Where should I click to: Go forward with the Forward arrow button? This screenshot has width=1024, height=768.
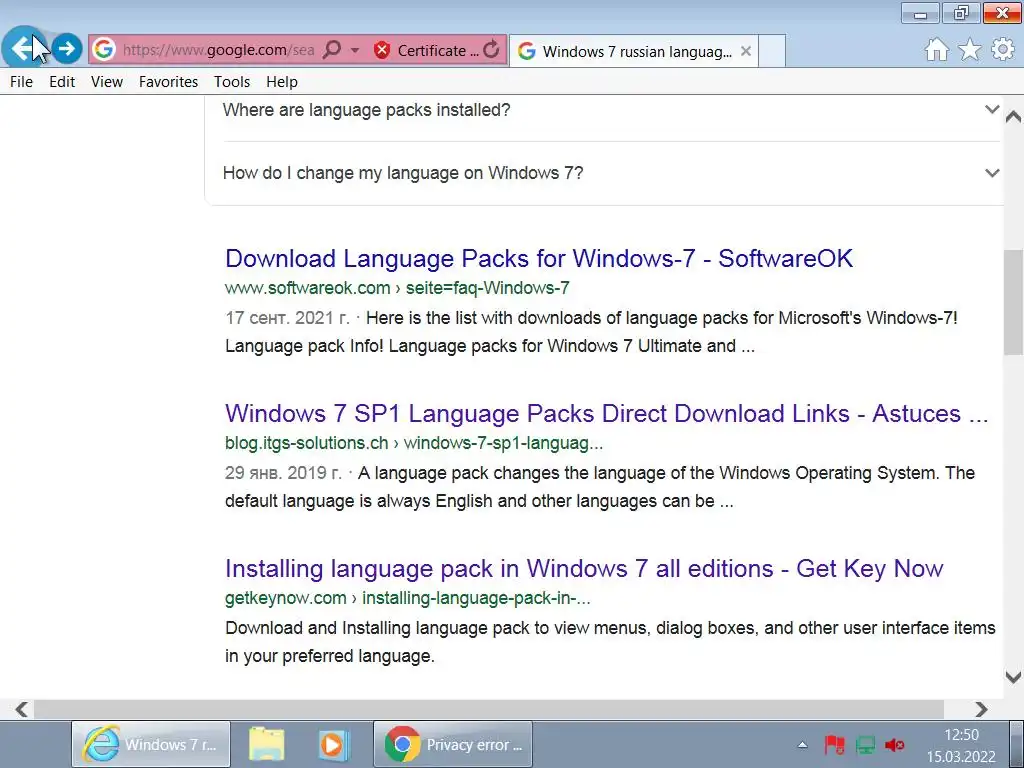coord(66,48)
